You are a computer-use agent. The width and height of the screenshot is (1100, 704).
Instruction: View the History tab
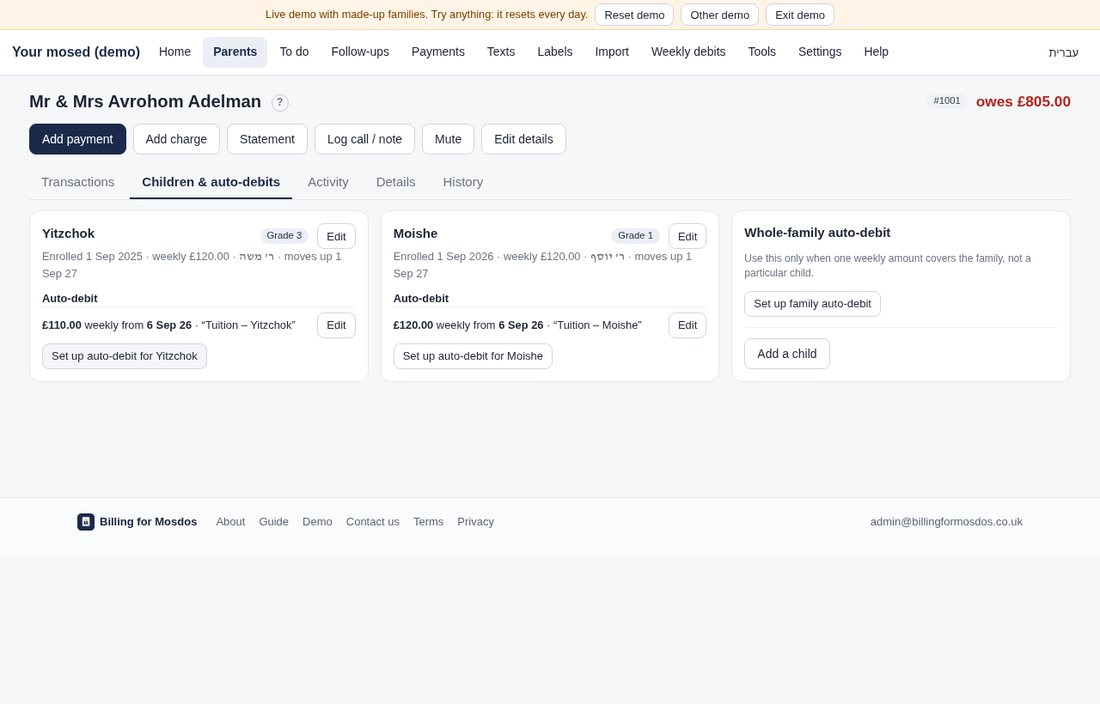click(x=463, y=182)
